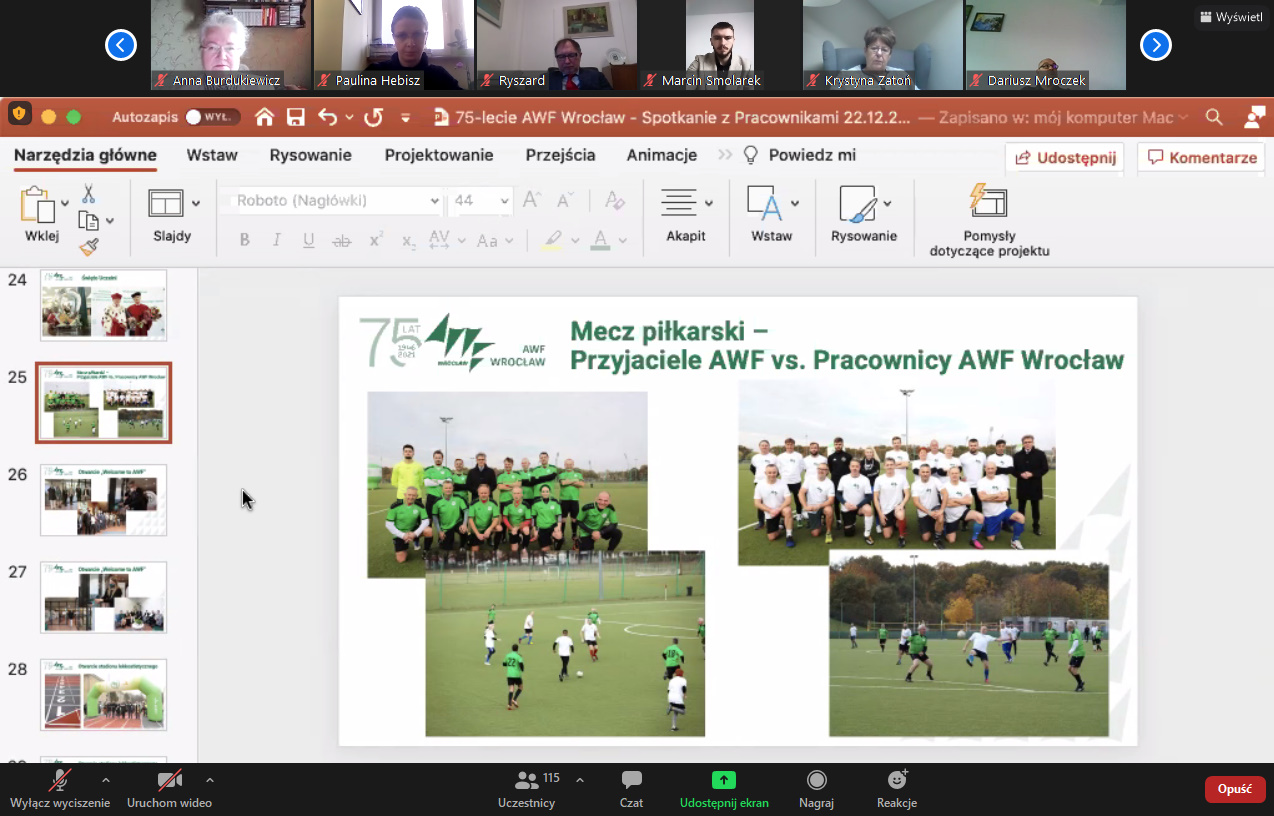This screenshot has height=816, width=1274.
Task: Click the text highlight color button
Action: (552, 240)
